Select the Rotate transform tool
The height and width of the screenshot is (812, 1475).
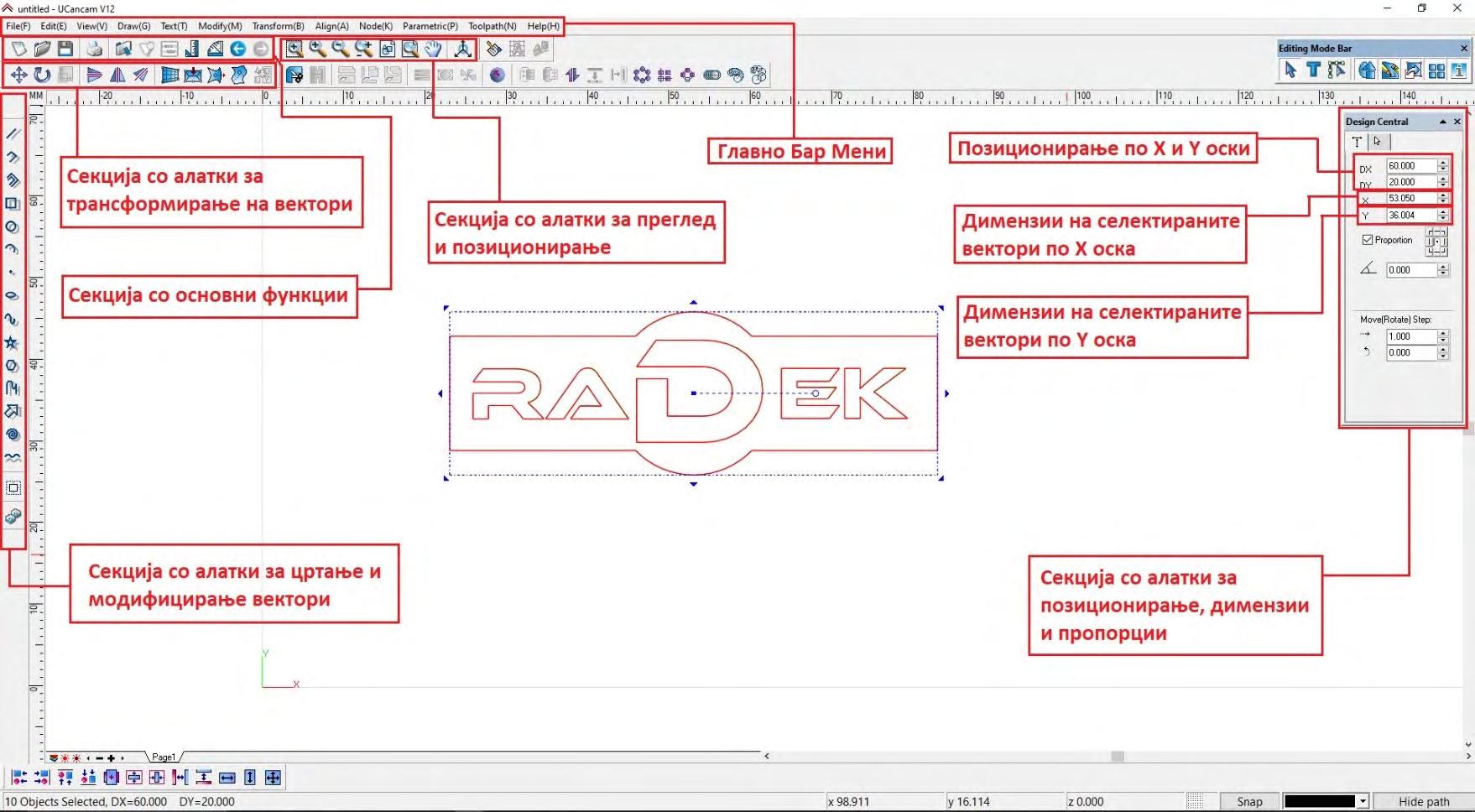tap(42, 75)
